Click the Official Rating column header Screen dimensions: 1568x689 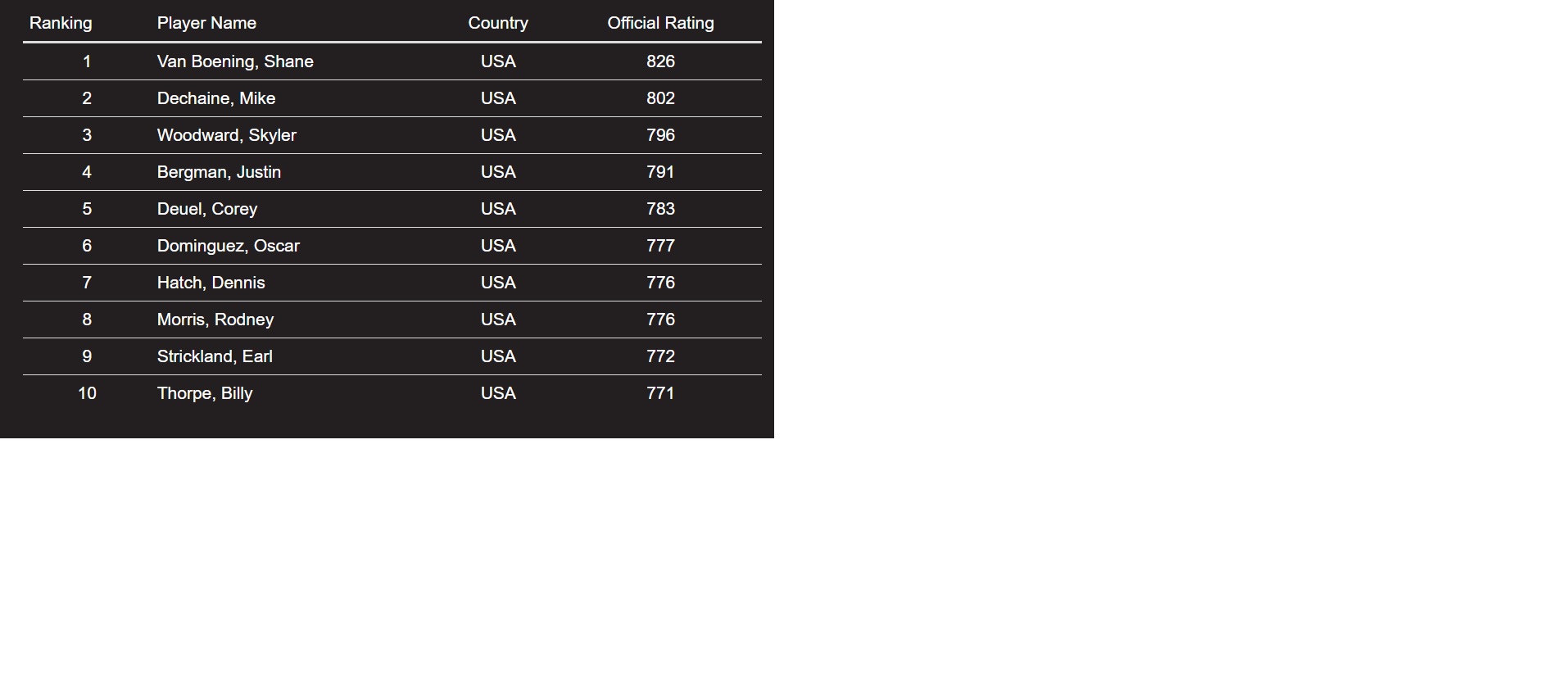point(660,23)
